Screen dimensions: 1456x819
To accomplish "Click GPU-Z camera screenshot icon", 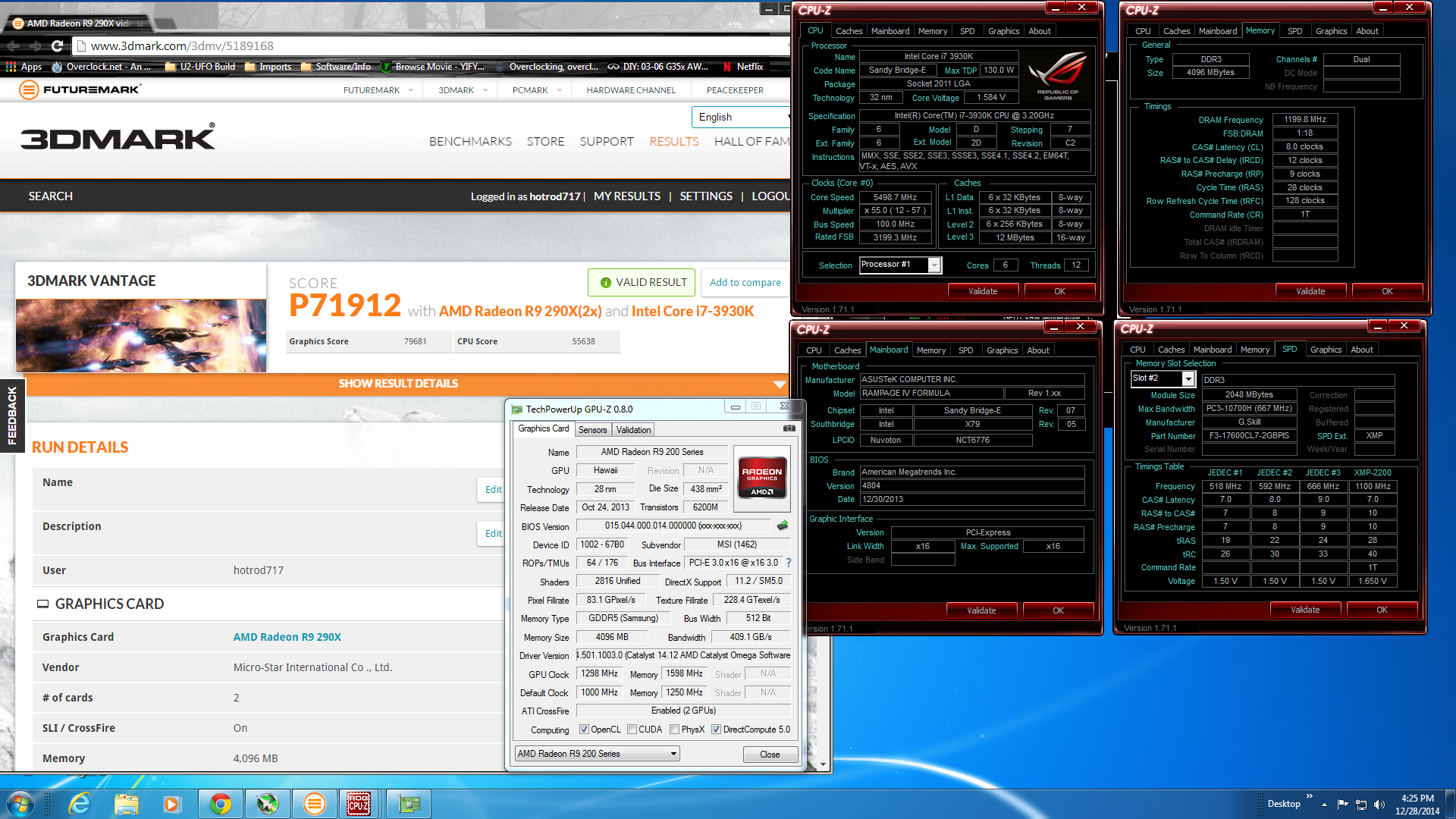I will tap(789, 428).
